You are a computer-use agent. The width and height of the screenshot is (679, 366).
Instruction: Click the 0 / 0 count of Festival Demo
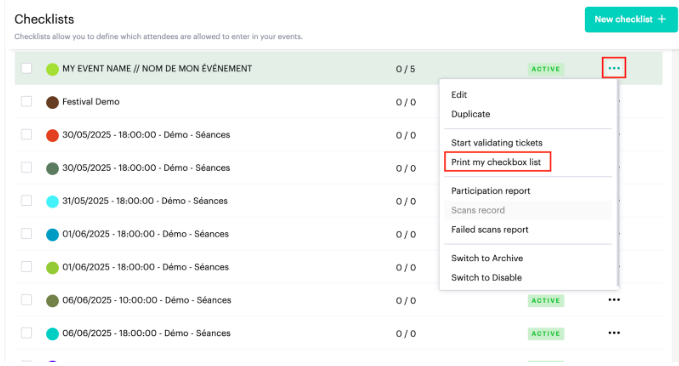[406, 102]
